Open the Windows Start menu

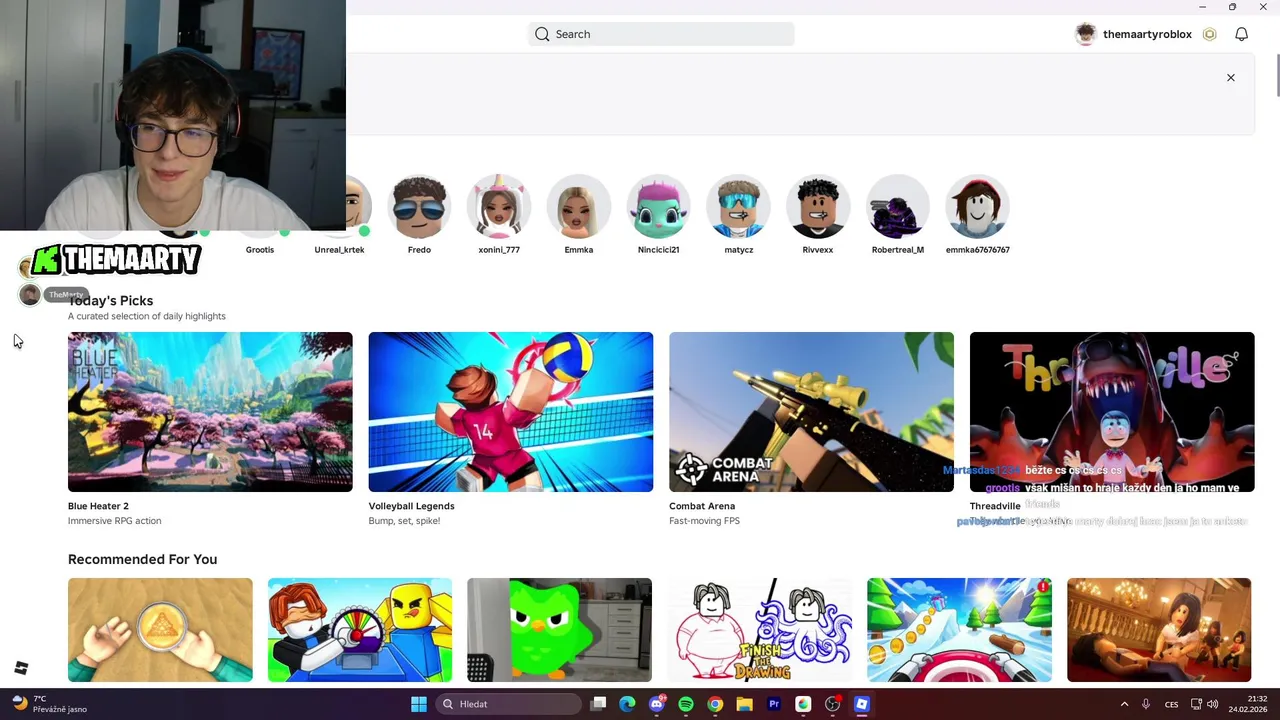click(419, 704)
